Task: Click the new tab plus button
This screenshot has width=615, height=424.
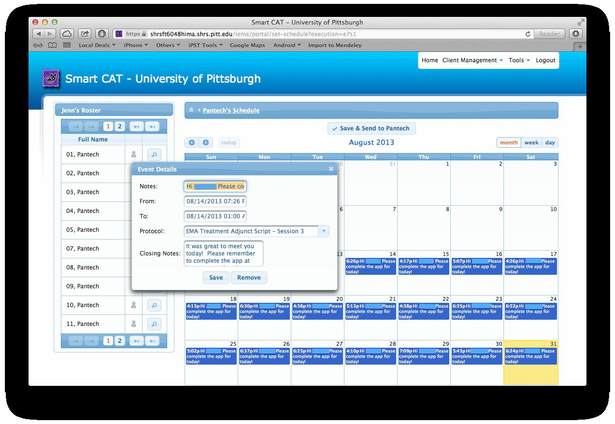Action: 580,46
